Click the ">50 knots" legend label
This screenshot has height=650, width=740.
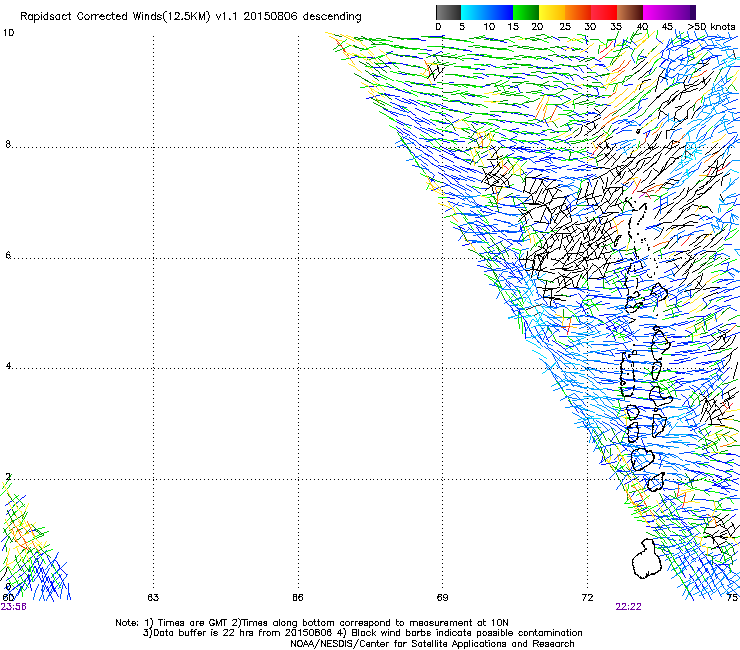711,27
